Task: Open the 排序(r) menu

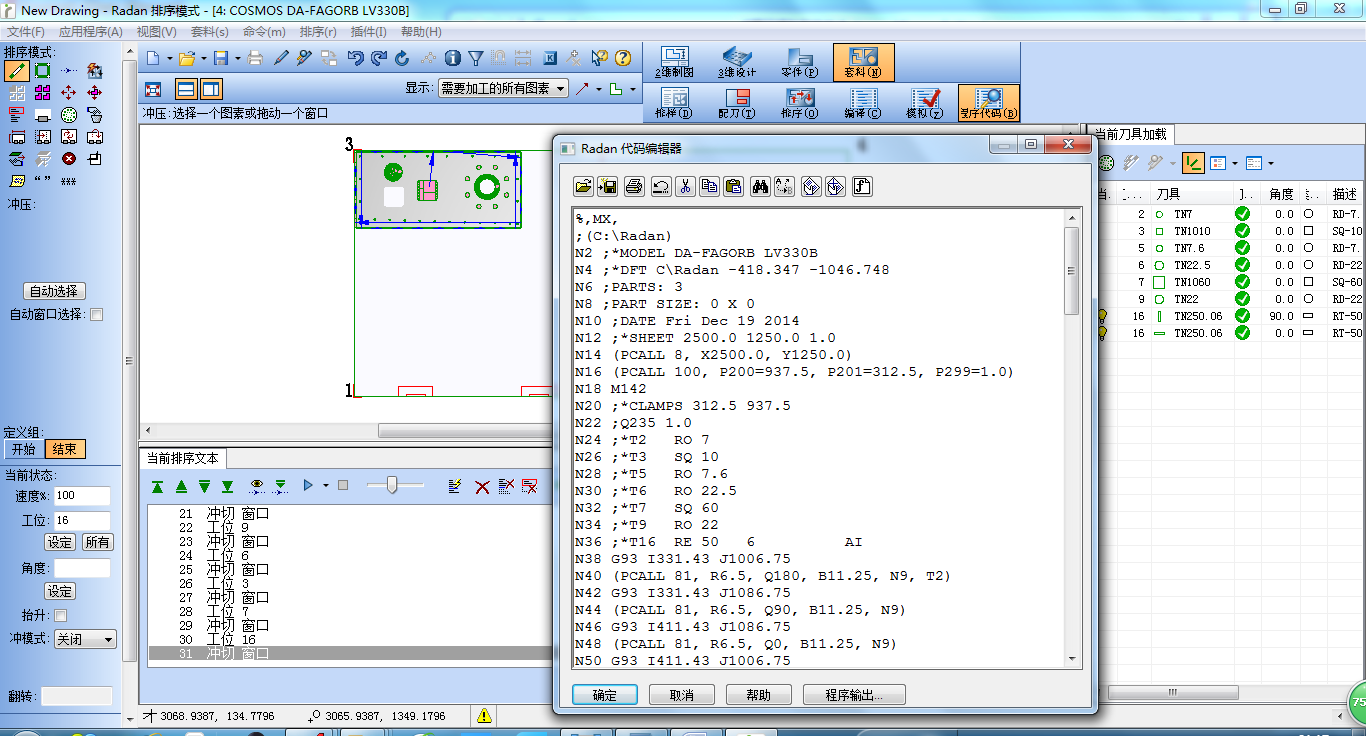Action: click(318, 32)
